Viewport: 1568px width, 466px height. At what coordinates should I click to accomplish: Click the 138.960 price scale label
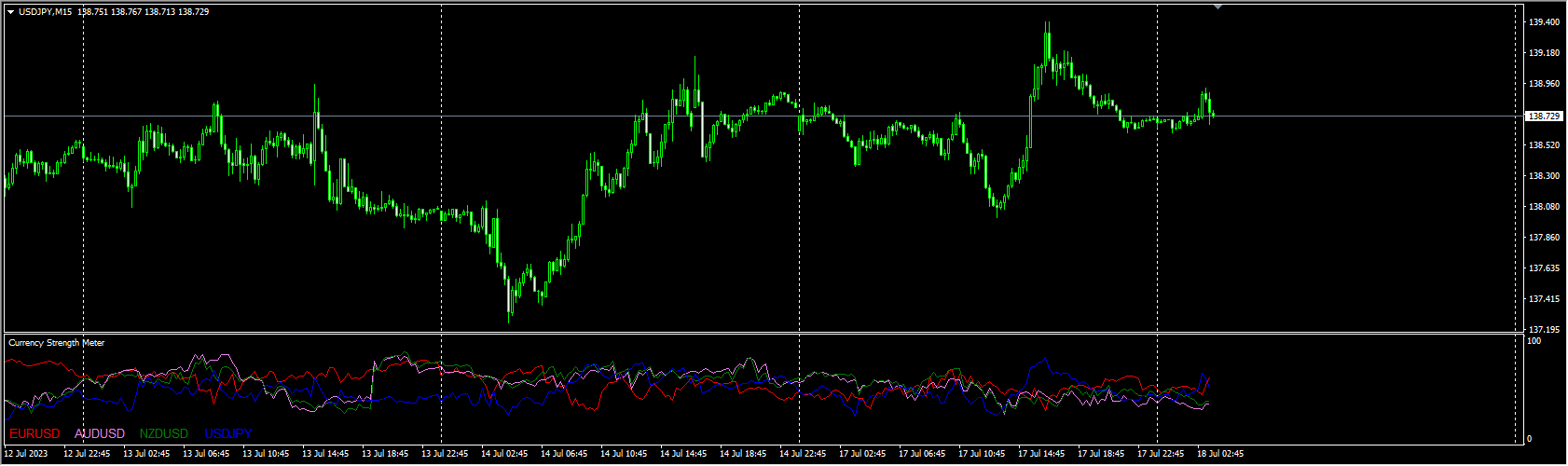click(1545, 84)
